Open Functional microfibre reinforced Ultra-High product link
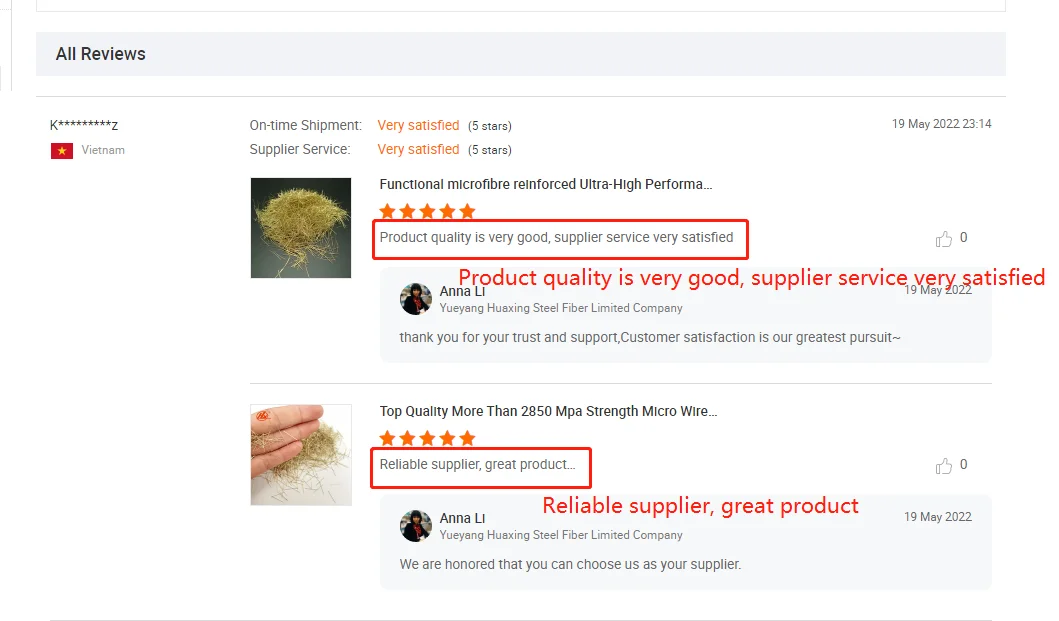Screen dimensions: 1059x621 (546, 184)
